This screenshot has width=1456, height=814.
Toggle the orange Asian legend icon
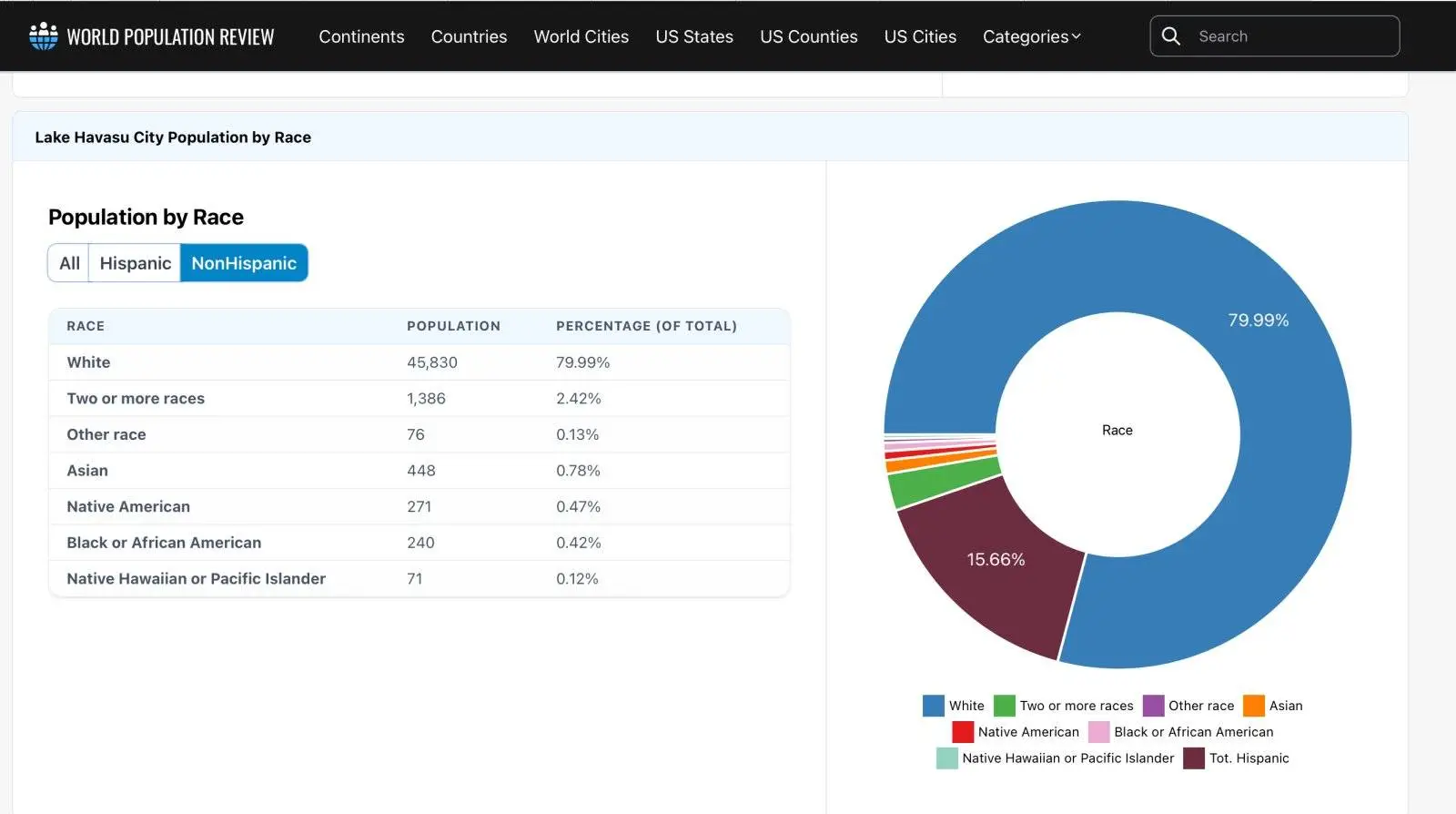(1254, 706)
